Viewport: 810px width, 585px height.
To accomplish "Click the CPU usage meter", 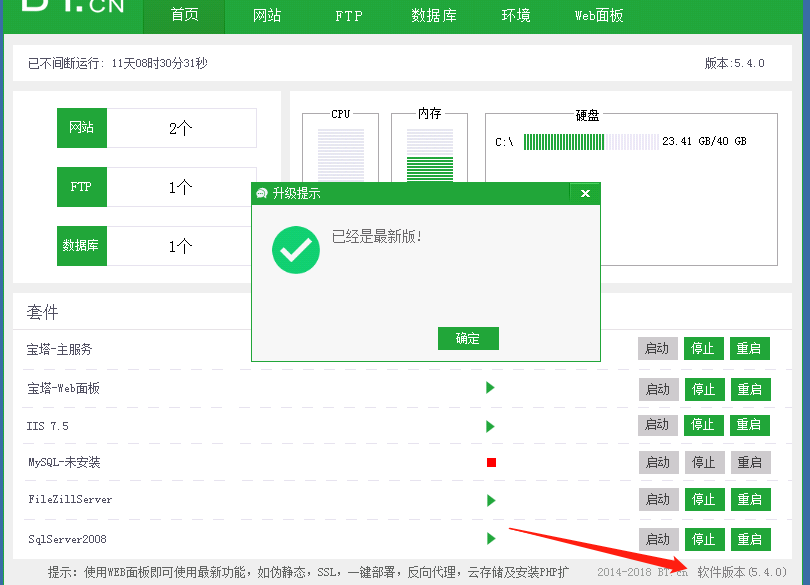I will tap(340, 154).
